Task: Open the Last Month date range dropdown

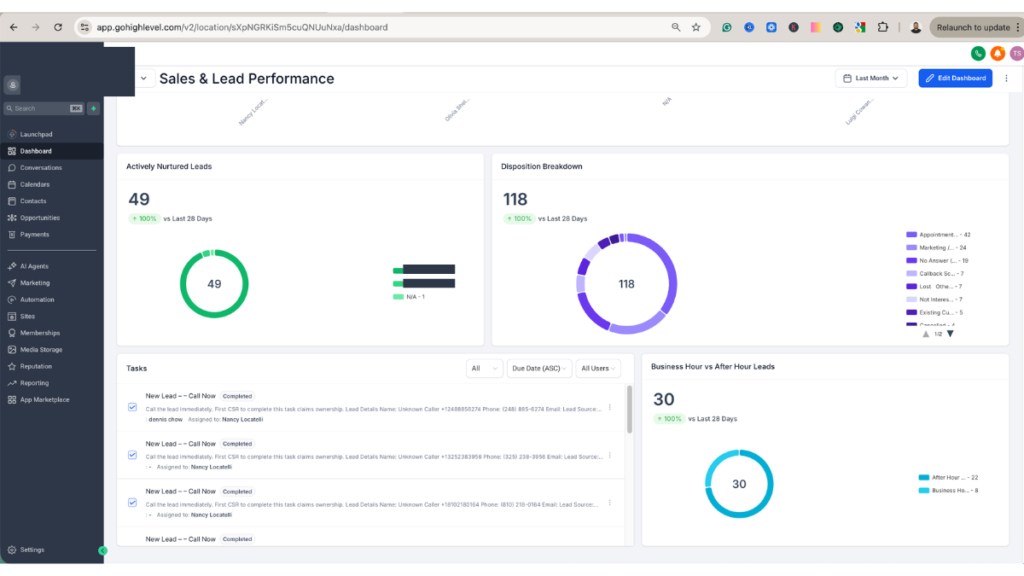Action: tap(870, 78)
